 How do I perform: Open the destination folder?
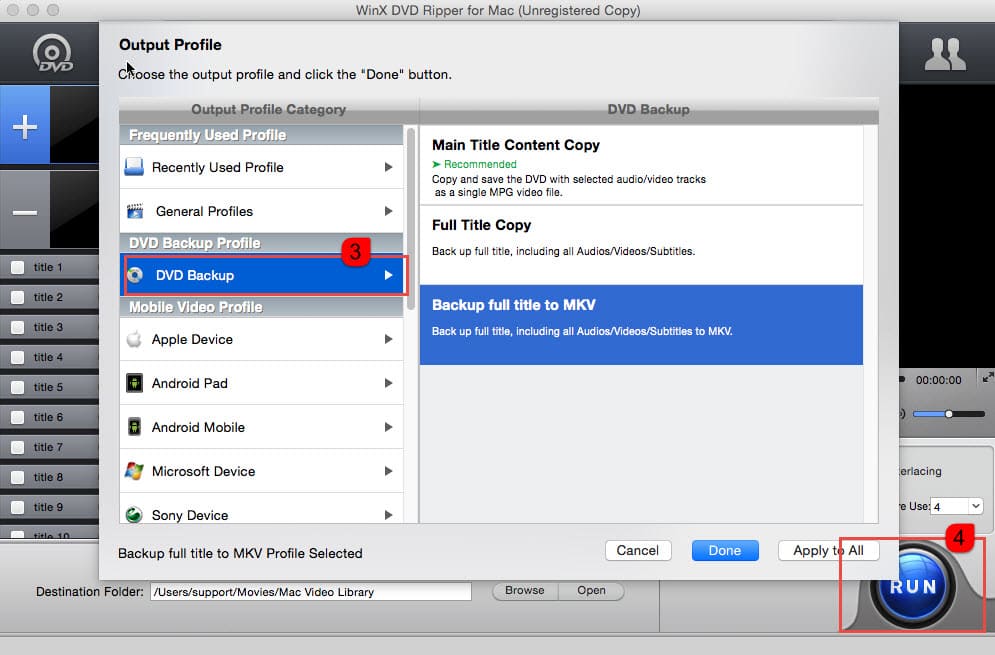[591, 590]
